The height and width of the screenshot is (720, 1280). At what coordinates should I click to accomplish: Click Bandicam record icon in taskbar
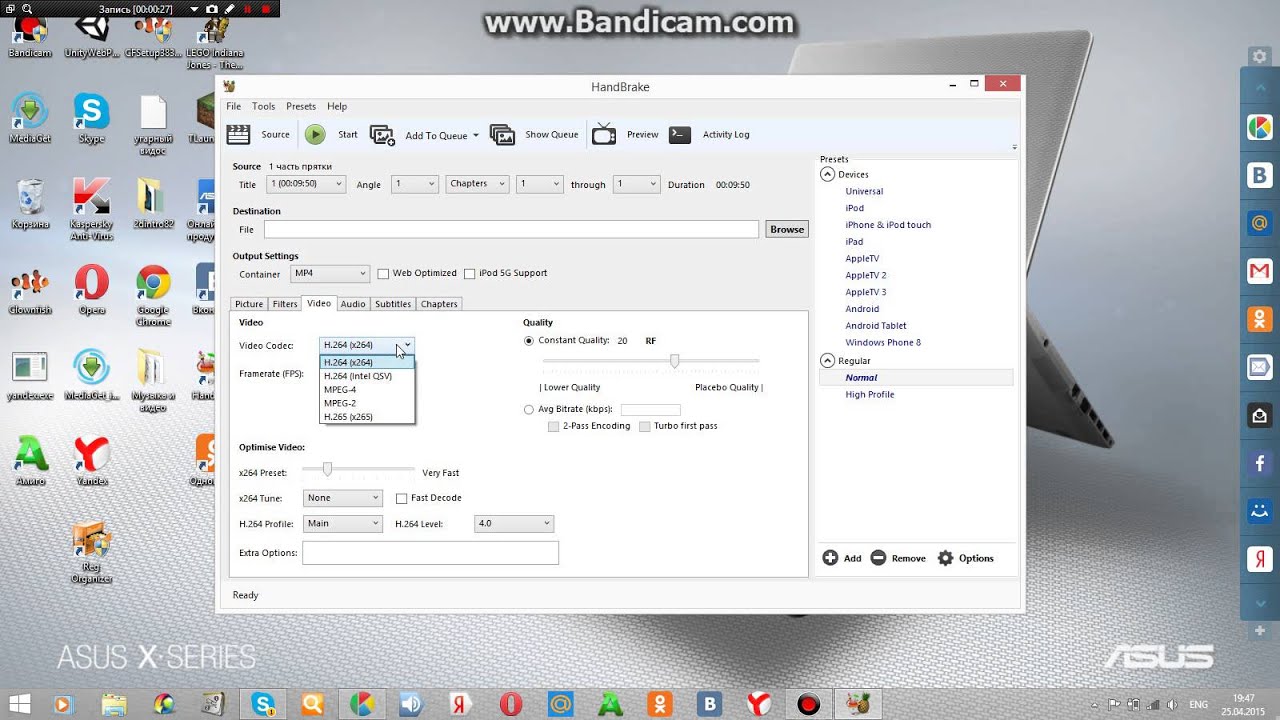tap(808, 704)
